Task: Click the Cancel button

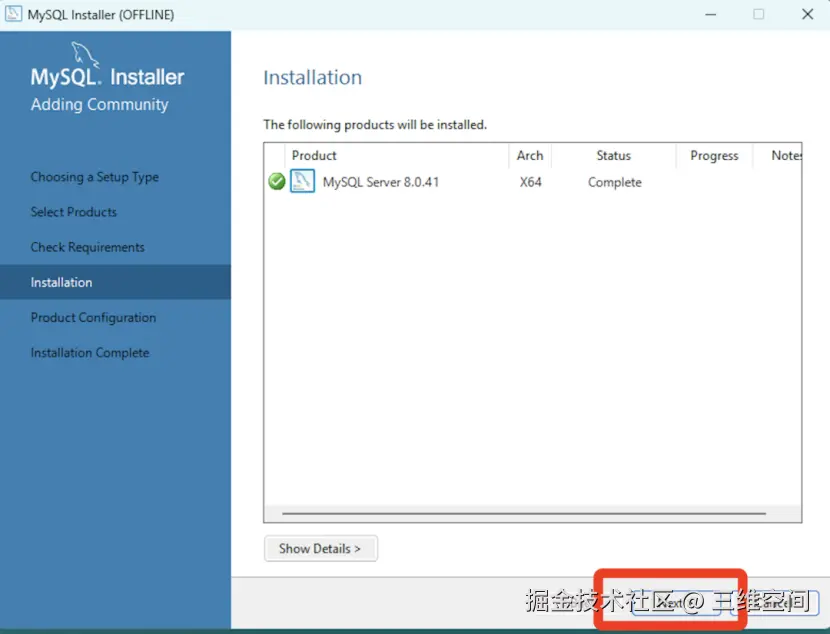Action: point(777,602)
